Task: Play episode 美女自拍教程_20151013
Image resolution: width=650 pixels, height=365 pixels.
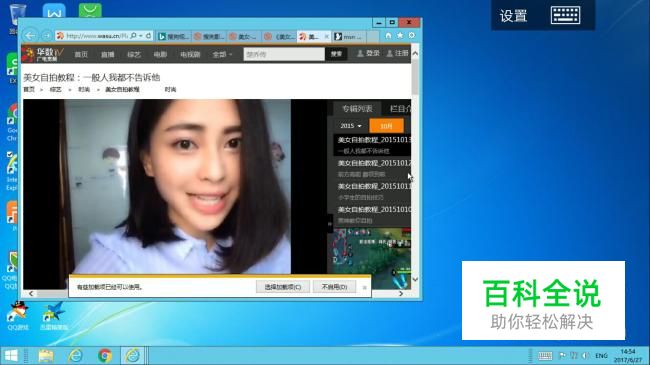Action: point(374,140)
